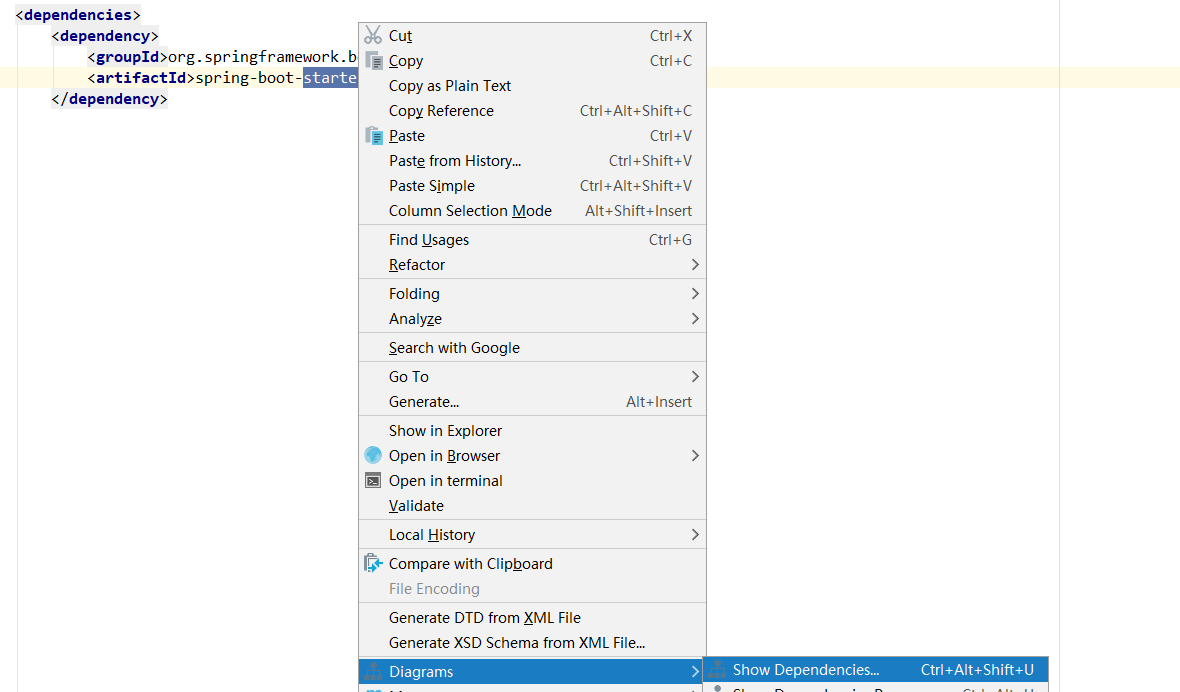The width and height of the screenshot is (1180, 692).
Task: Choose Column Selection Mode
Action: coord(470,211)
